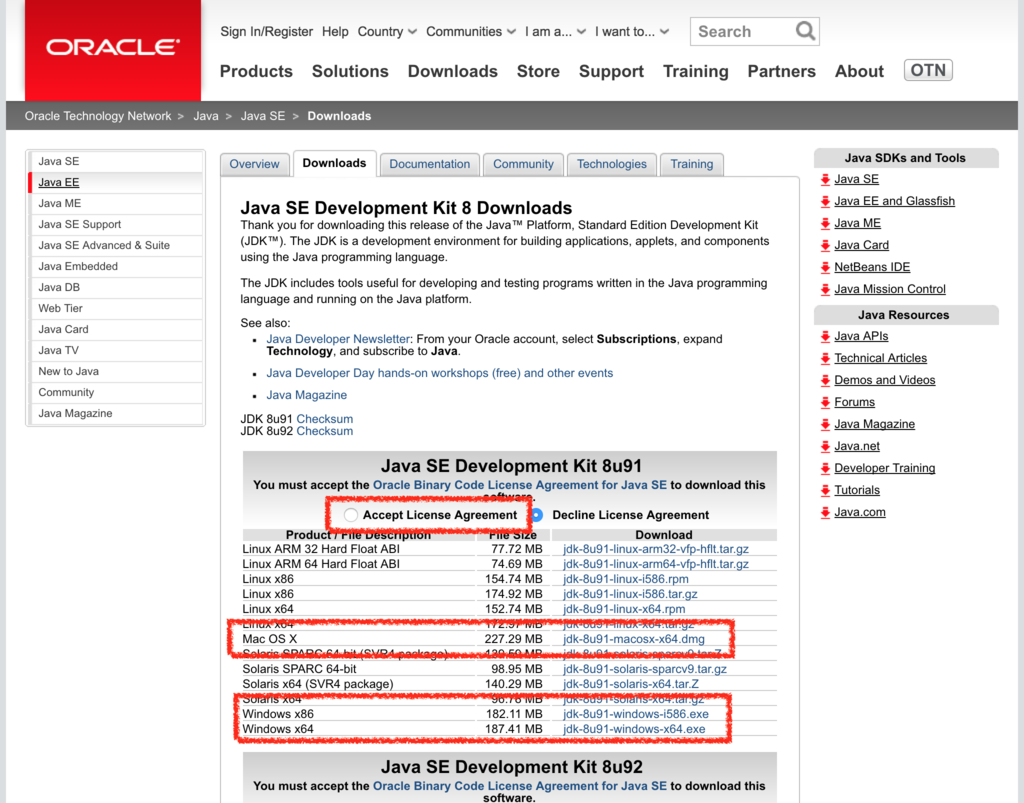Viewport: 1024px width, 803px height.
Task: Open the JDK 8u91 Checksum link
Action: pyautogui.click(x=325, y=418)
